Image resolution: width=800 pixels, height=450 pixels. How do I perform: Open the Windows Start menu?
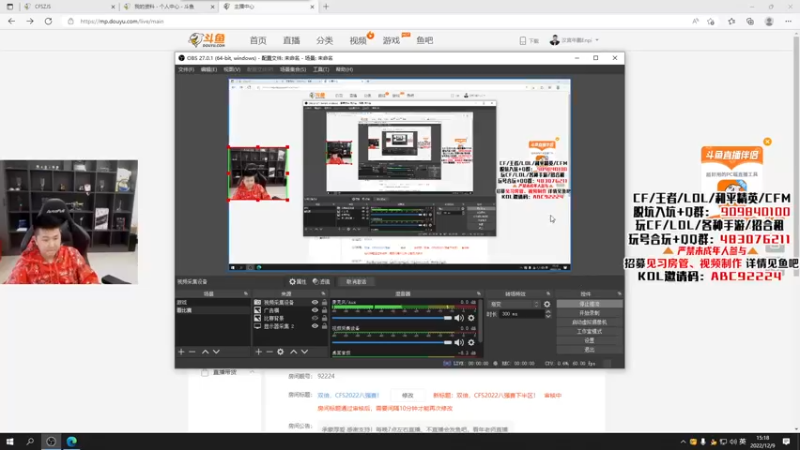pos(10,441)
